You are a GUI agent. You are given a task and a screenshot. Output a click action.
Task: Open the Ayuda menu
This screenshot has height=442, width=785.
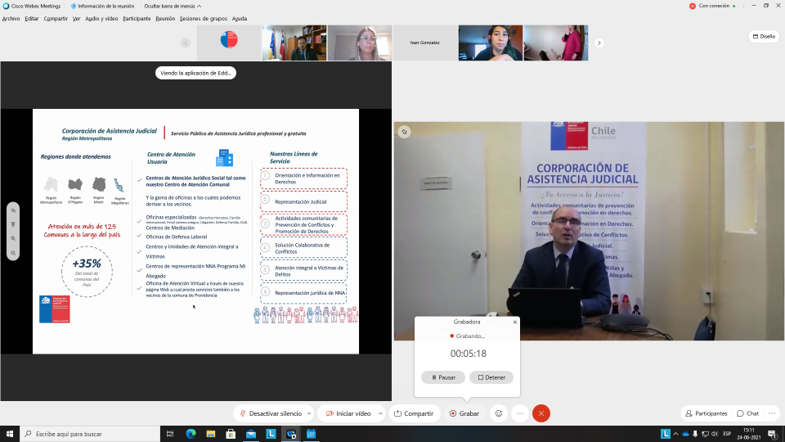point(239,19)
